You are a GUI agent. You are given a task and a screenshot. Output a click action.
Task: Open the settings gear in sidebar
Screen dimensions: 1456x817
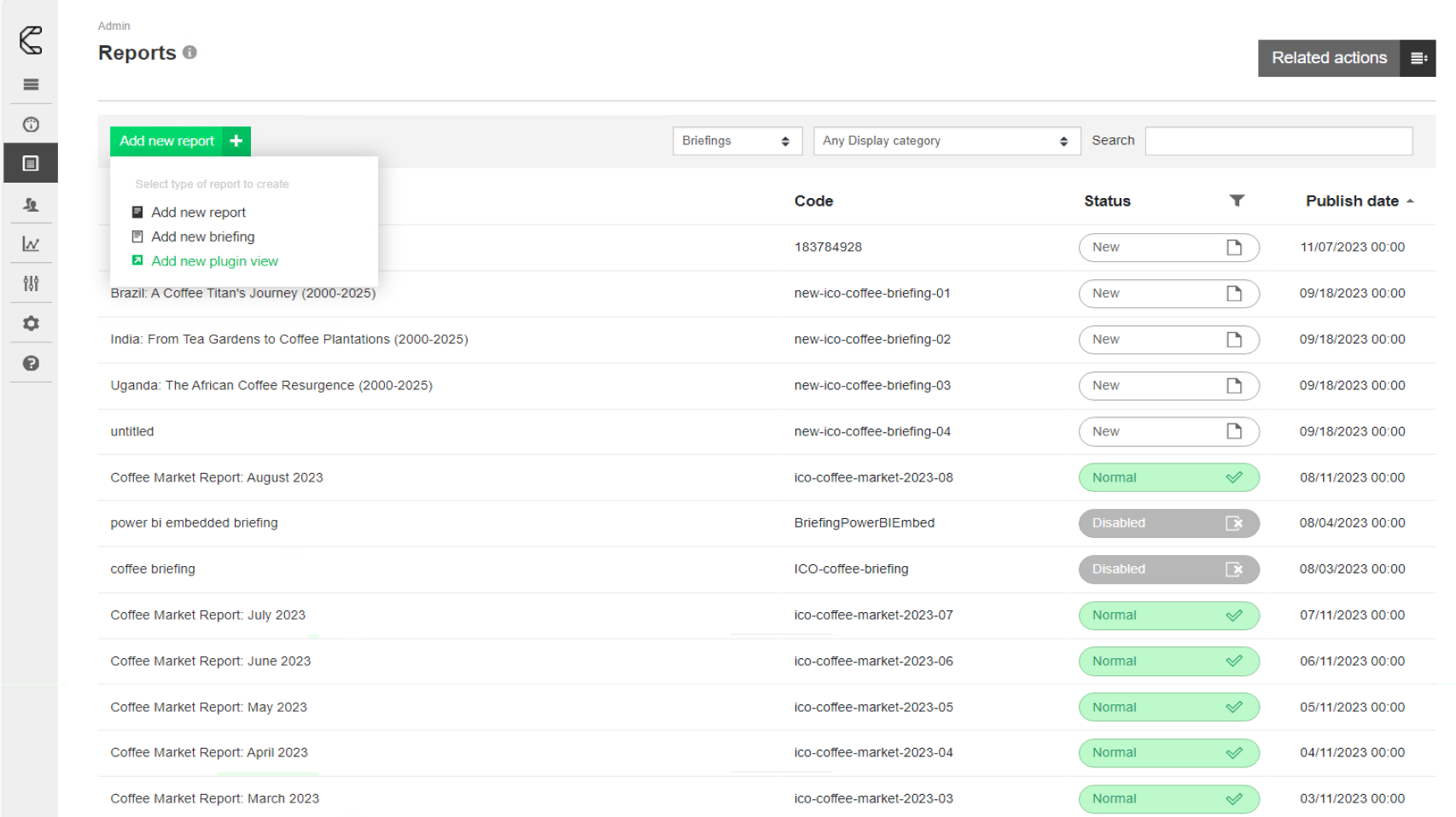click(x=31, y=324)
